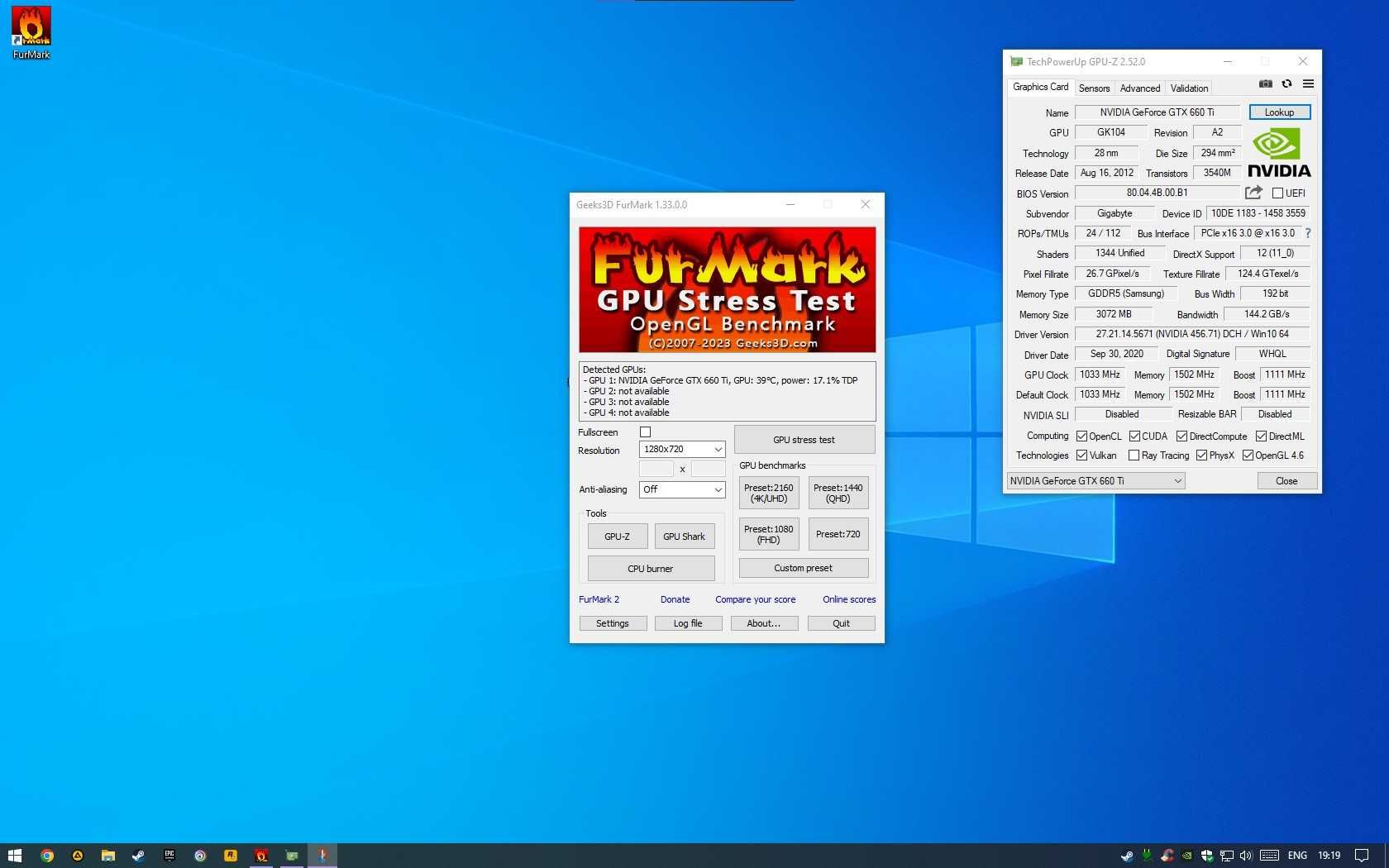Open the Windows Start menu
The height and width of the screenshot is (868, 1389).
pos(14,856)
